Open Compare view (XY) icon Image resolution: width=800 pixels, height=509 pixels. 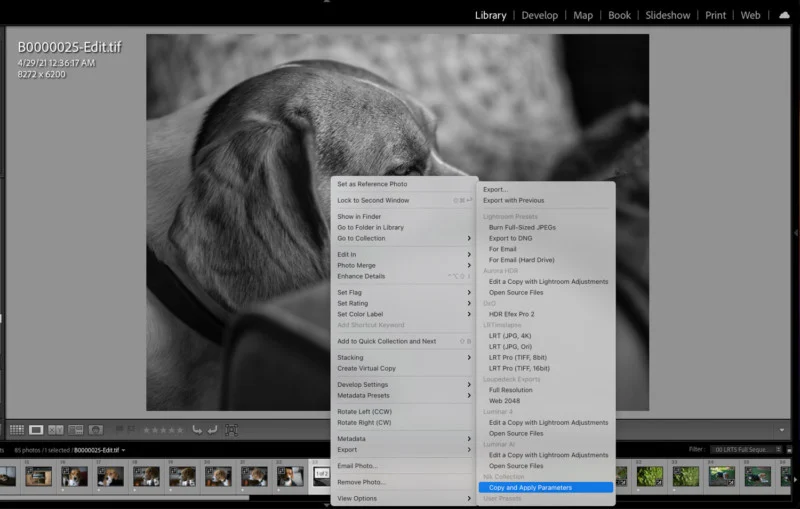click(56, 430)
